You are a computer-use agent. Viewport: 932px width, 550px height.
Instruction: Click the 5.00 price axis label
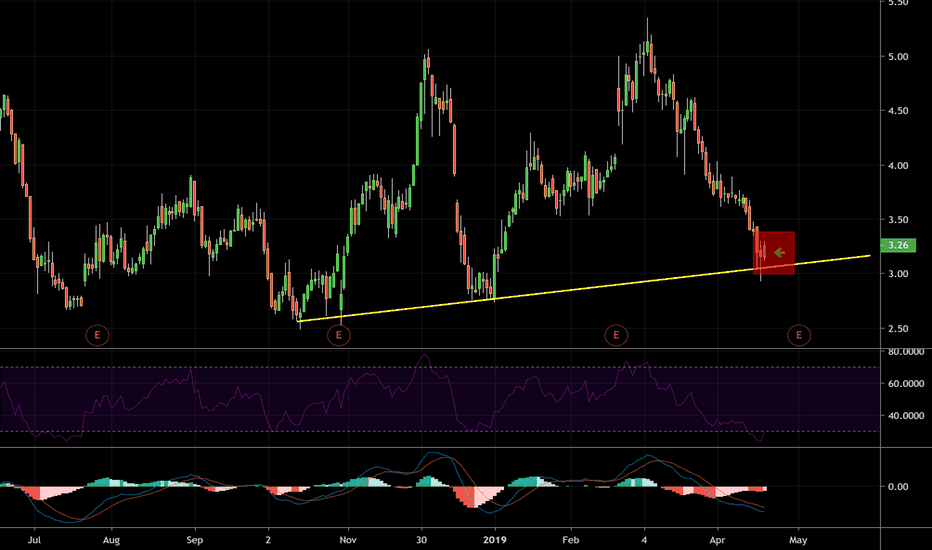898,56
